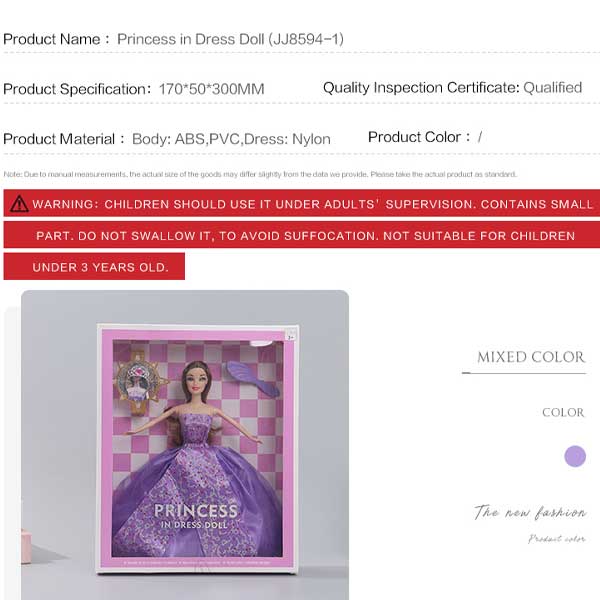Click the MIXED COLOR heading
Image resolution: width=600 pixels, height=600 pixels.
click(x=531, y=357)
